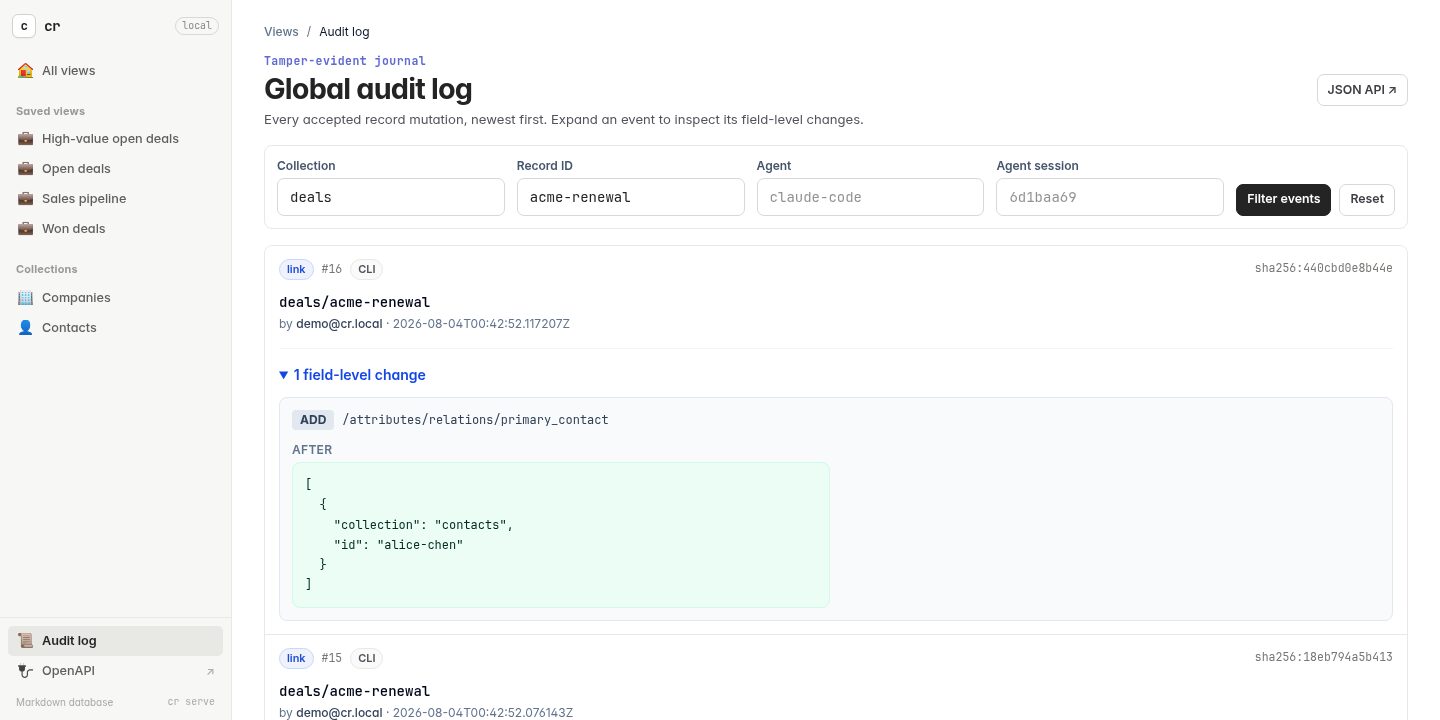Click briefcase icon next to Open deals
Screen dimensions: 1440x720
coord(25,169)
